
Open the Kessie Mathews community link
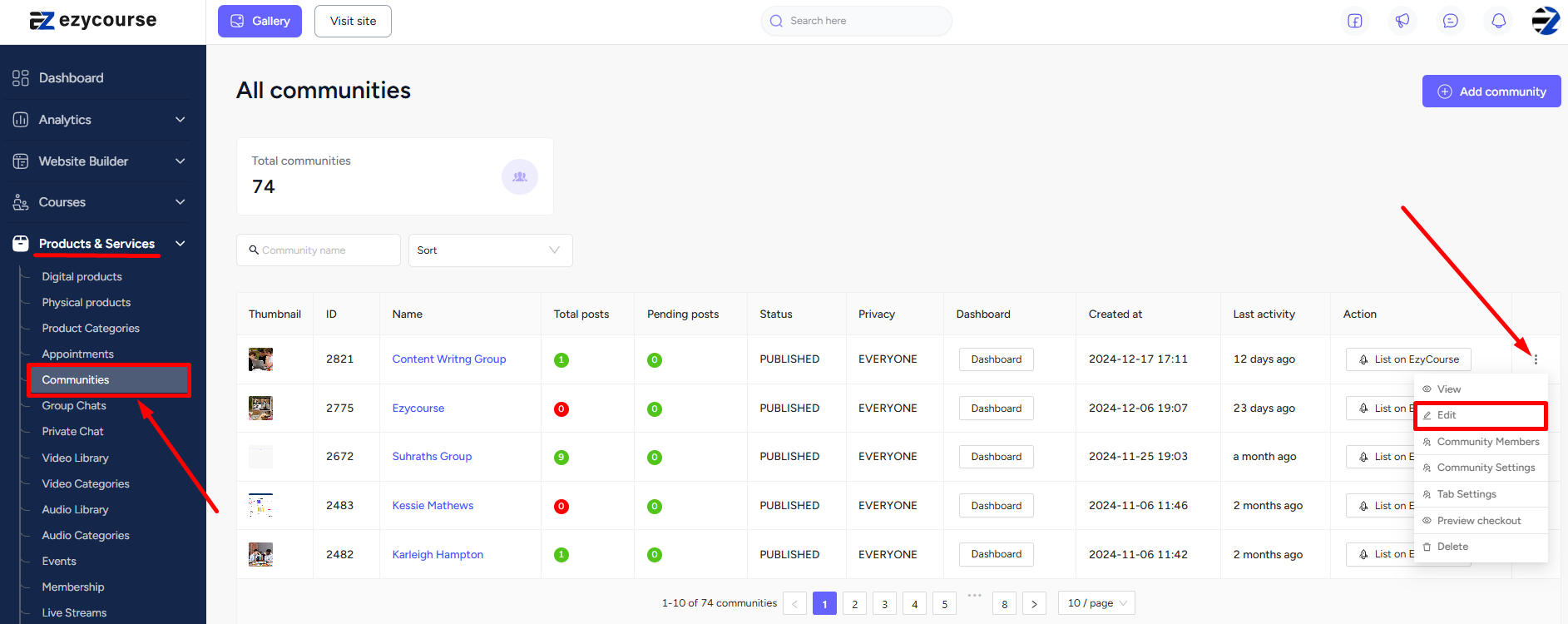(433, 506)
